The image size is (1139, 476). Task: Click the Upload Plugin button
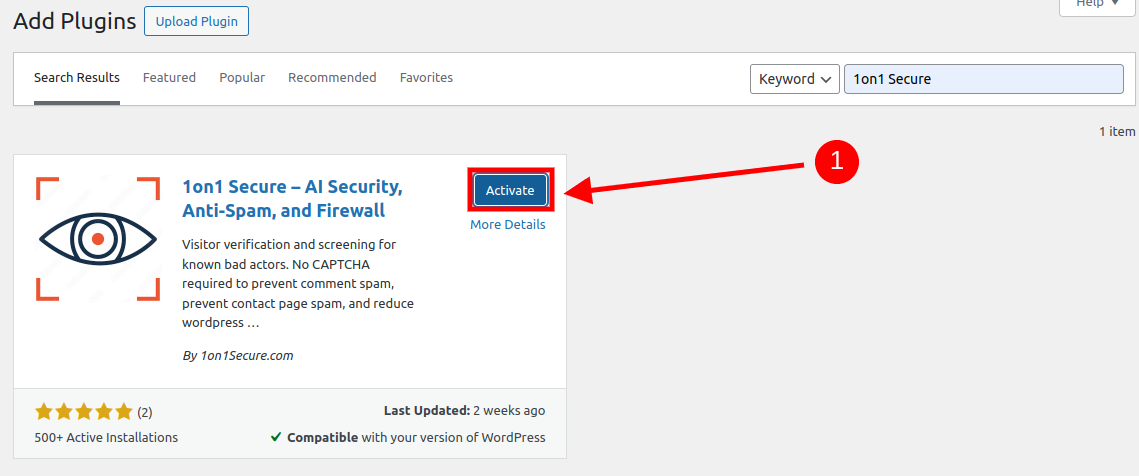pyautogui.click(x=197, y=21)
